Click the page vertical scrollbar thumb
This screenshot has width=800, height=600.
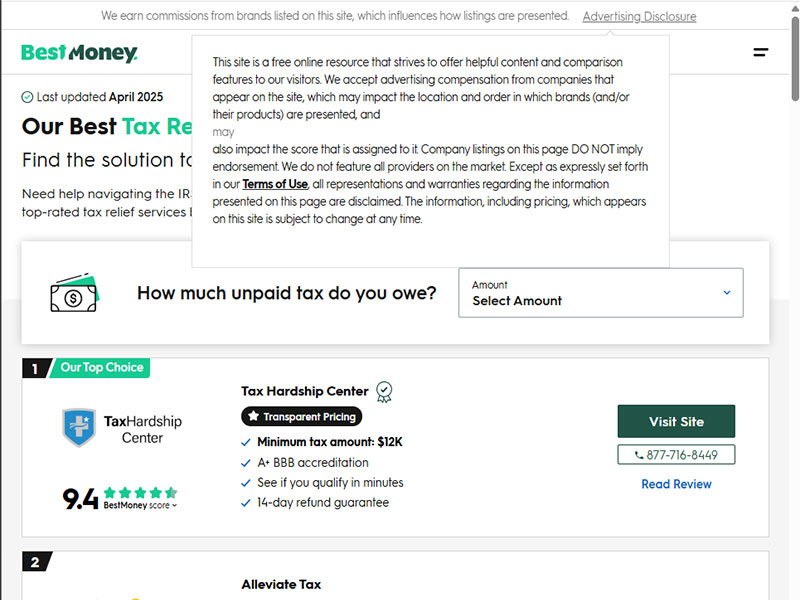[795, 59]
